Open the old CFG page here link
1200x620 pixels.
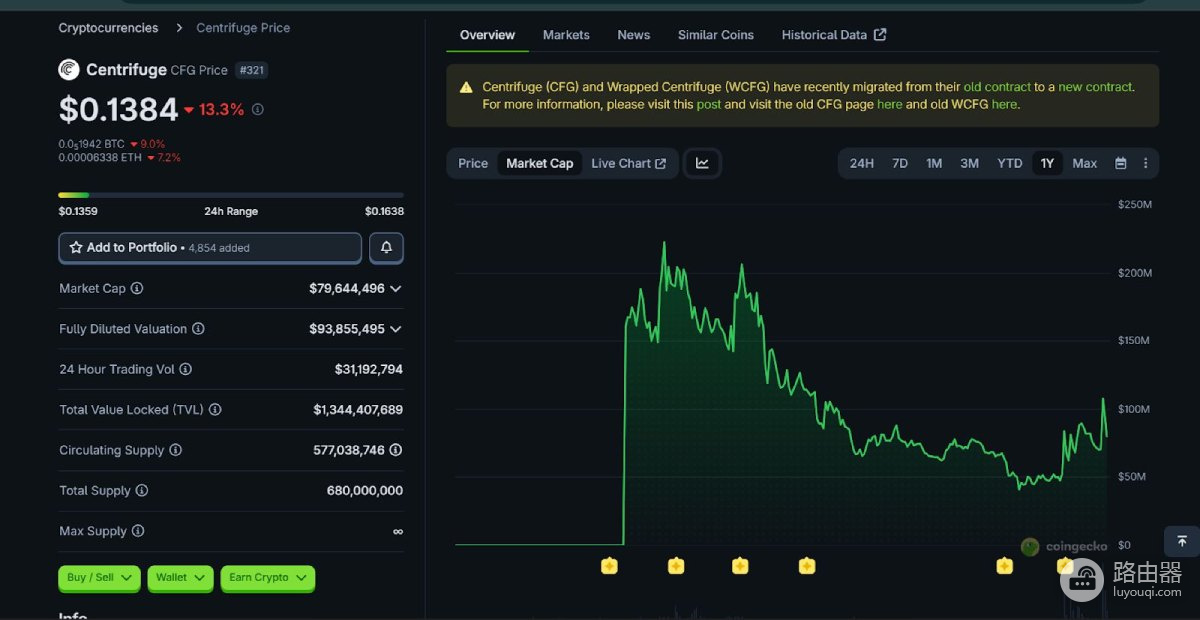click(889, 104)
